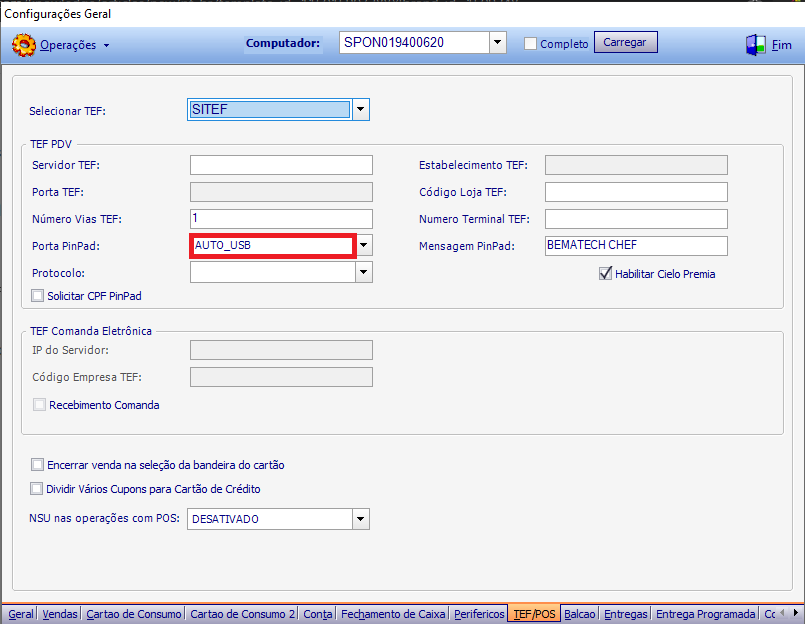Check Dividir Vários Cupons para Cartão de Crédito
This screenshot has height=624, width=805.
36,488
